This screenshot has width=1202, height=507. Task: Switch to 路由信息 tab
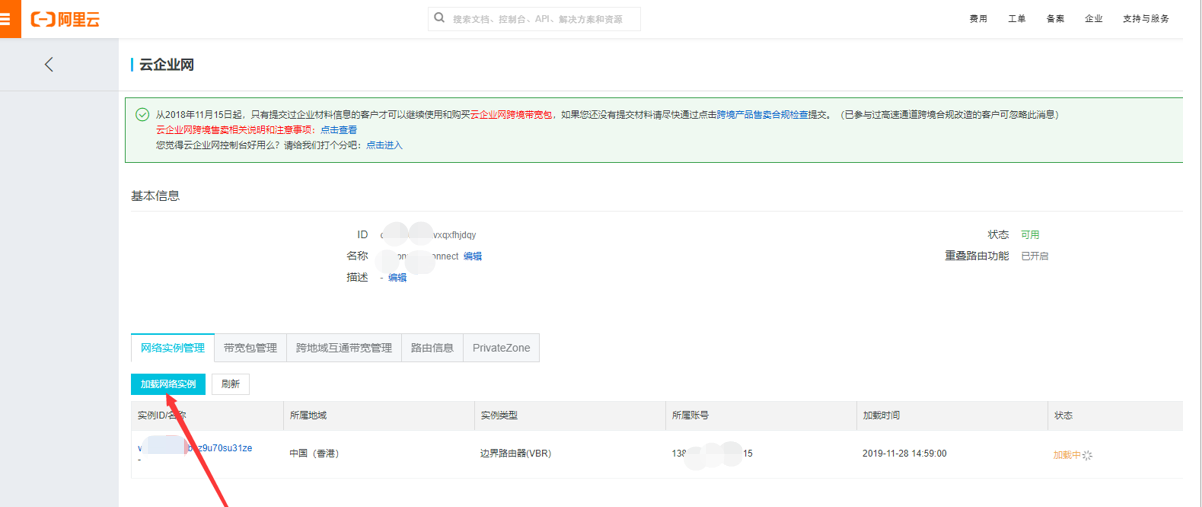(432, 348)
